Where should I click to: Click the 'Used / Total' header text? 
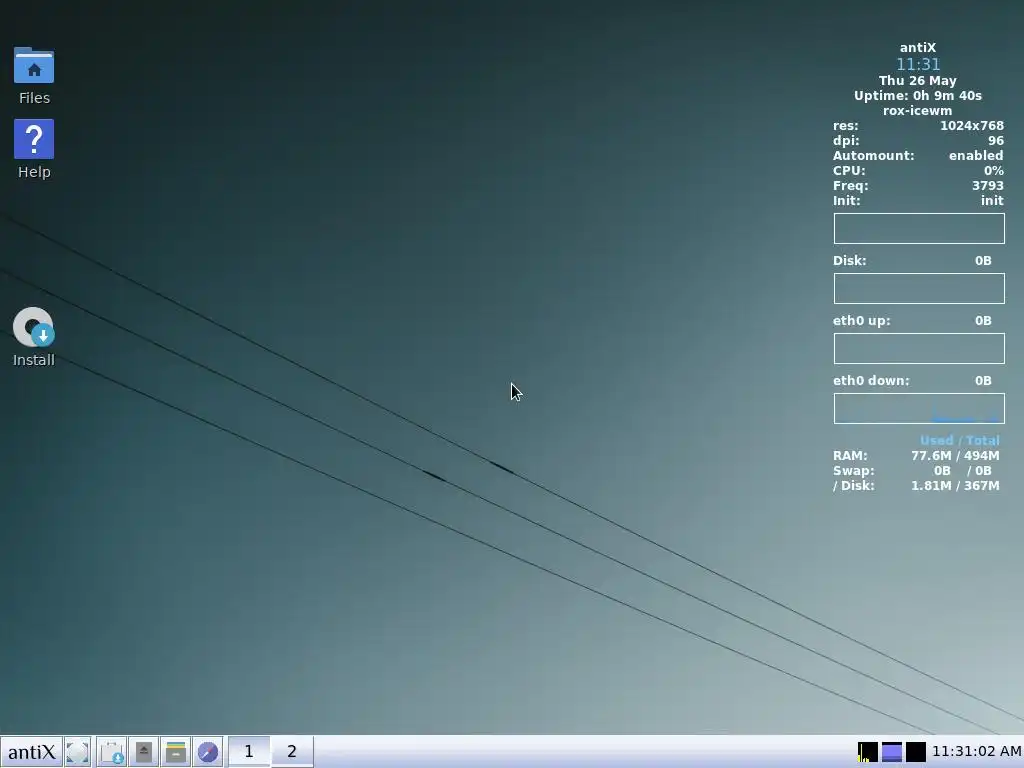959,440
